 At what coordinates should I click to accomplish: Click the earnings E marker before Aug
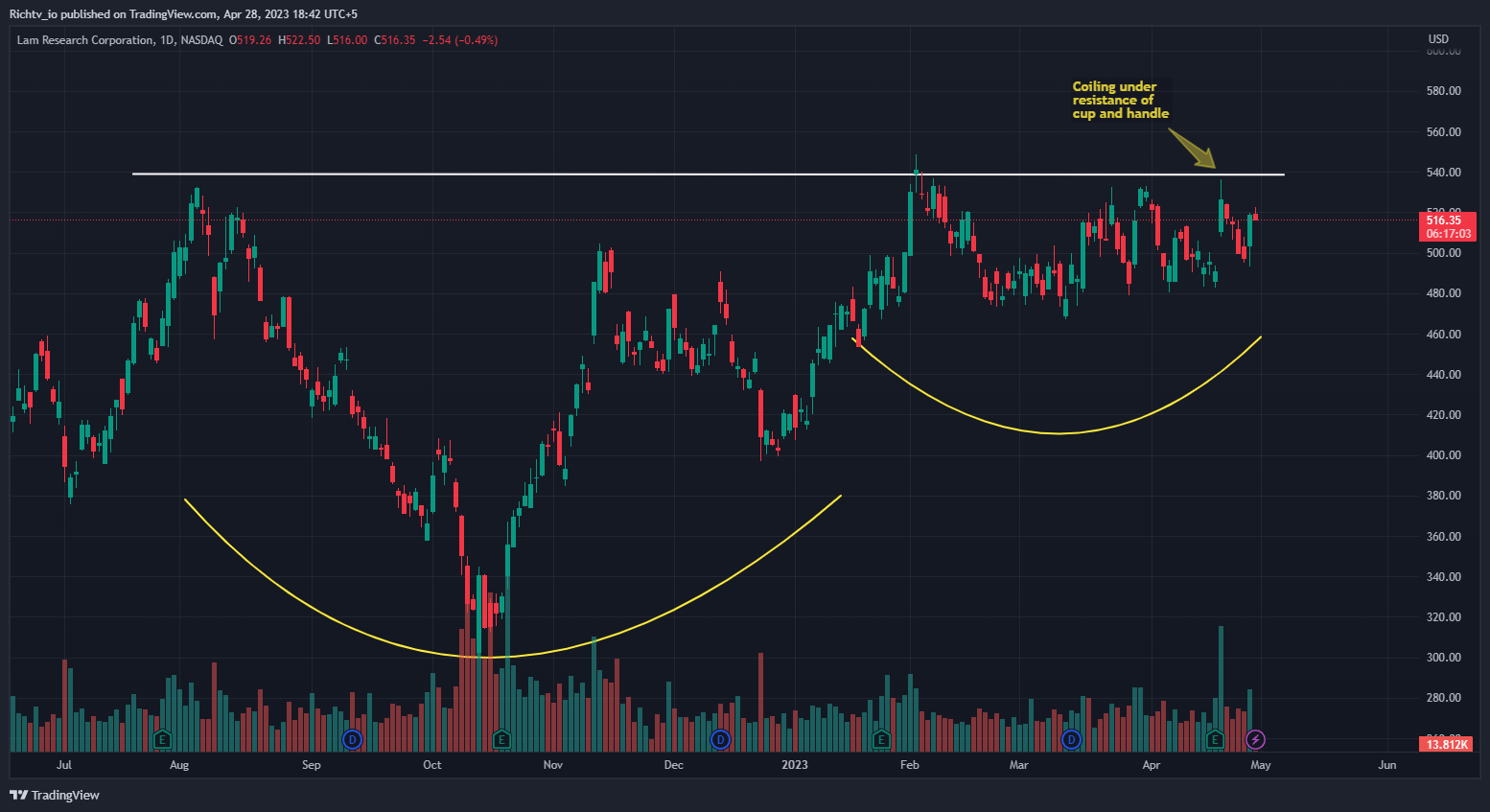[x=162, y=739]
